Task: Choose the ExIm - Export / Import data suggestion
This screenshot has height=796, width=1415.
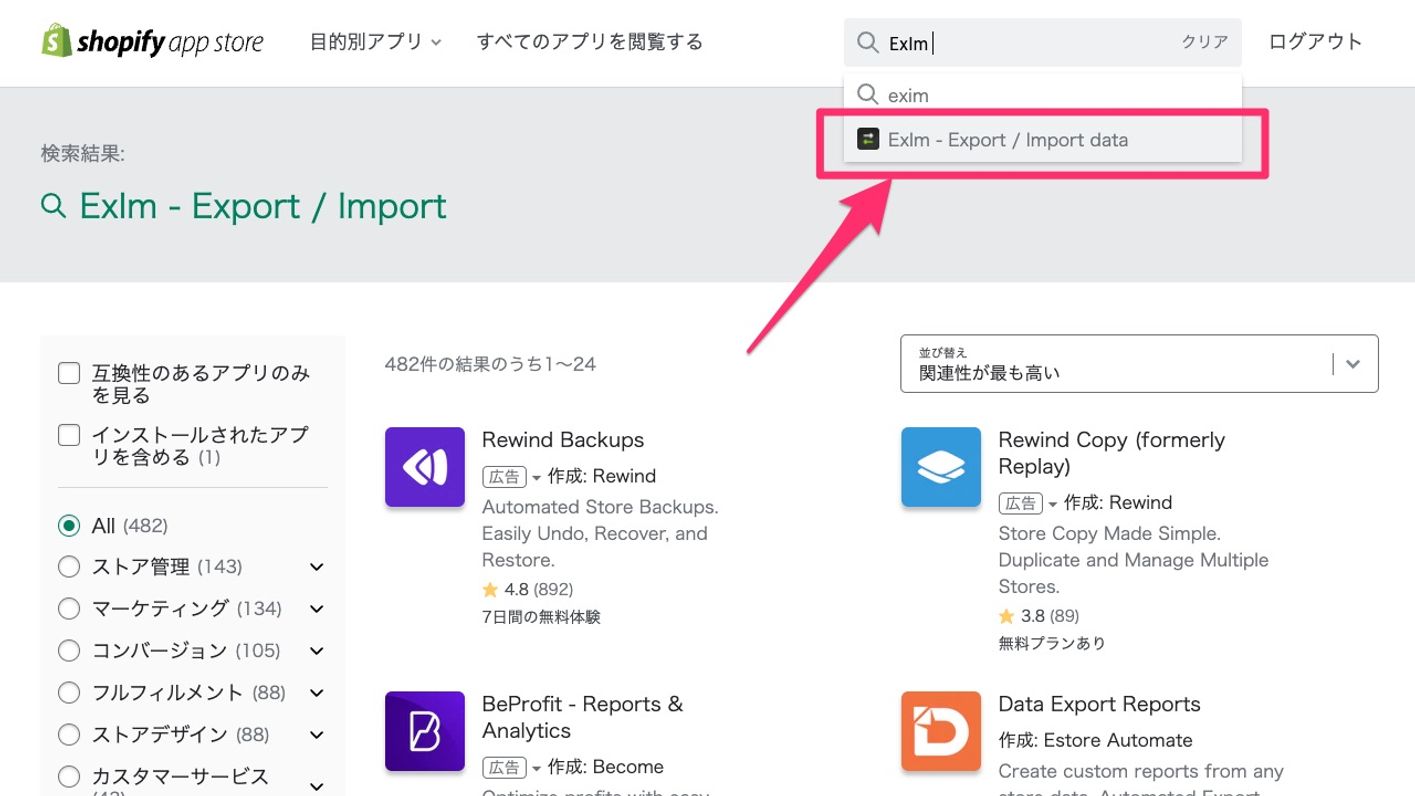Action: click(x=1042, y=140)
